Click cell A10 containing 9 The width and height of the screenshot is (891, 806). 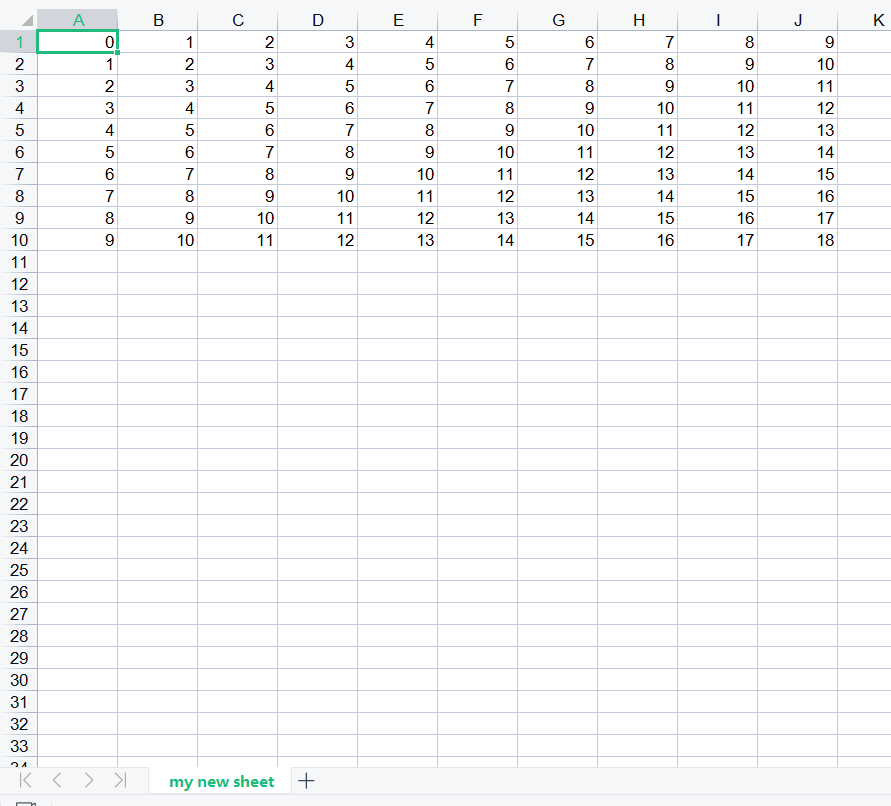(78, 240)
